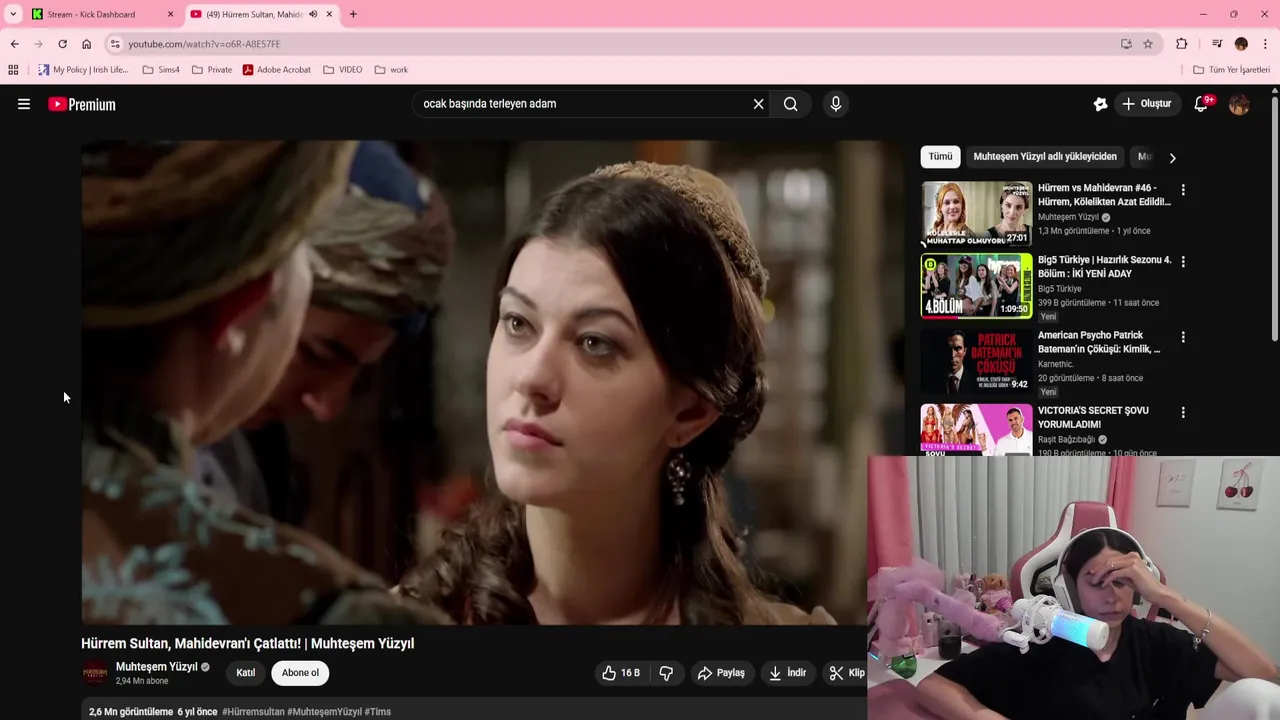Open options menu for Victoria's Secret video

(x=1183, y=413)
